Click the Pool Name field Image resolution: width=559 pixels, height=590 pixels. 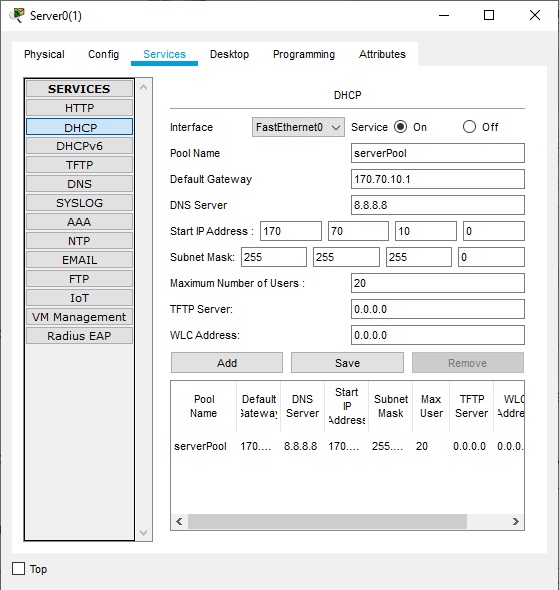coord(437,153)
